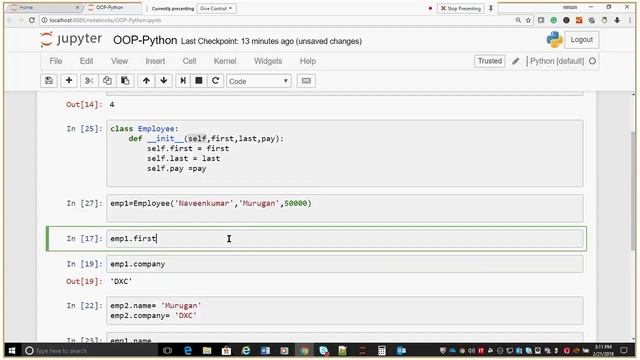Open the Widgets menu
The height and width of the screenshot is (360, 640).
[268, 61]
